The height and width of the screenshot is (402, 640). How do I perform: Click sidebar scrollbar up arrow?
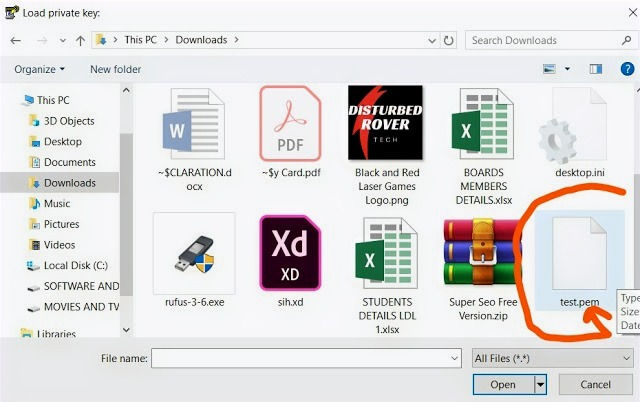(x=127, y=90)
